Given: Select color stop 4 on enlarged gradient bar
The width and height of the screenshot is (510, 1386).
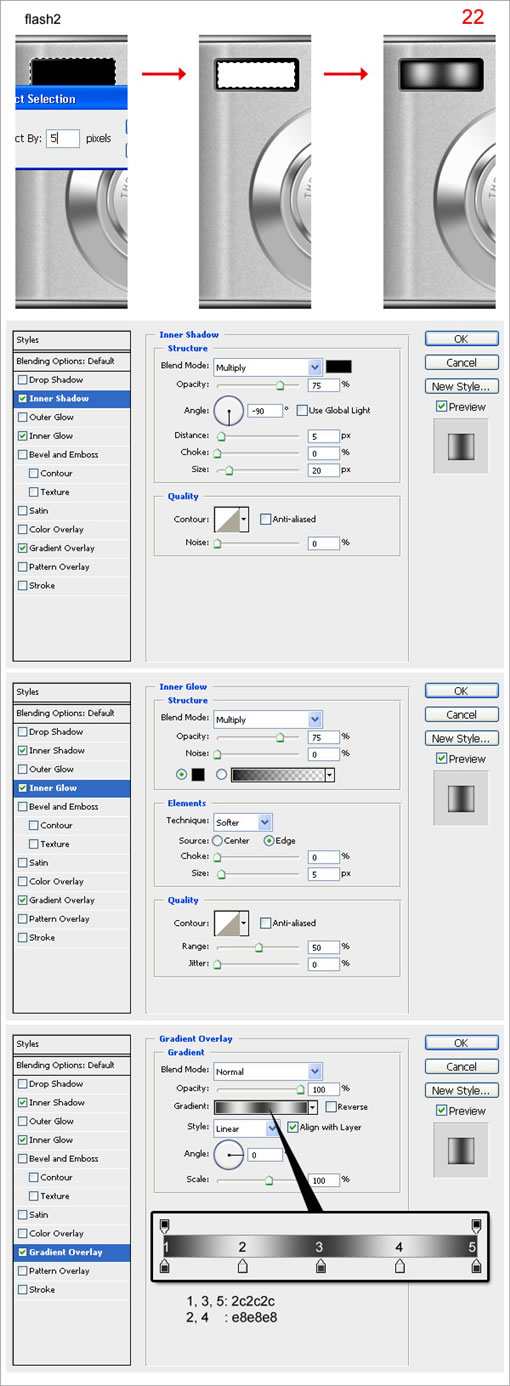Looking at the screenshot, I should (x=400, y=1266).
